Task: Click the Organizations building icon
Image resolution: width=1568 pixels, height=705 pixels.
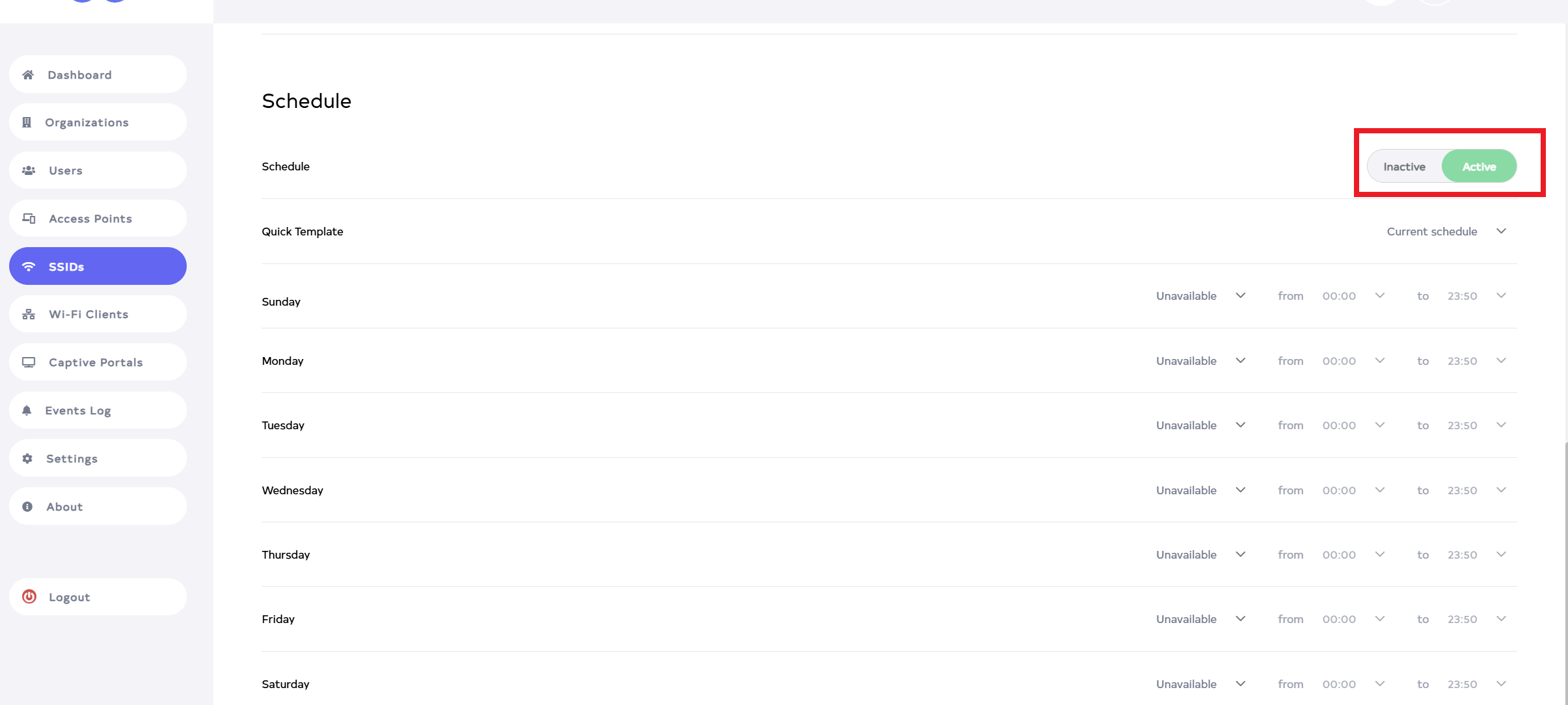Action: coord(27,122)
